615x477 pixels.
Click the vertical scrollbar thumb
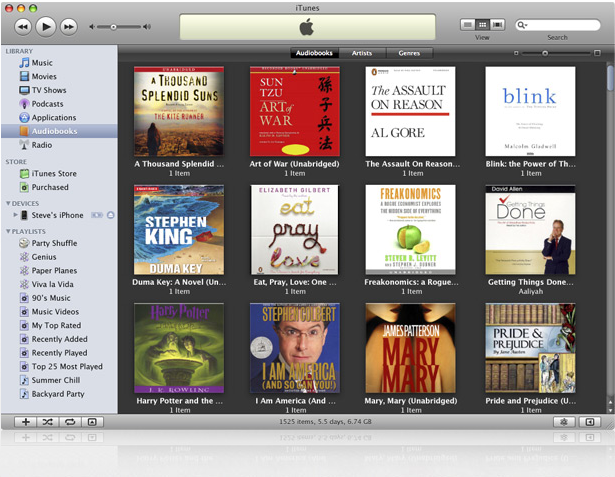[610, 78]
